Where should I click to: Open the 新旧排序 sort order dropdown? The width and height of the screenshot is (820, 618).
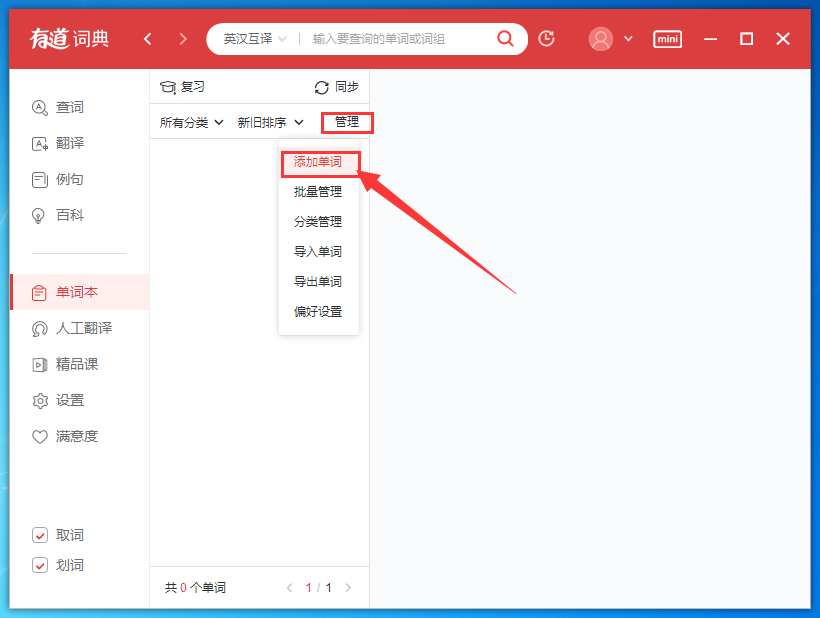[x=266, y=122]
